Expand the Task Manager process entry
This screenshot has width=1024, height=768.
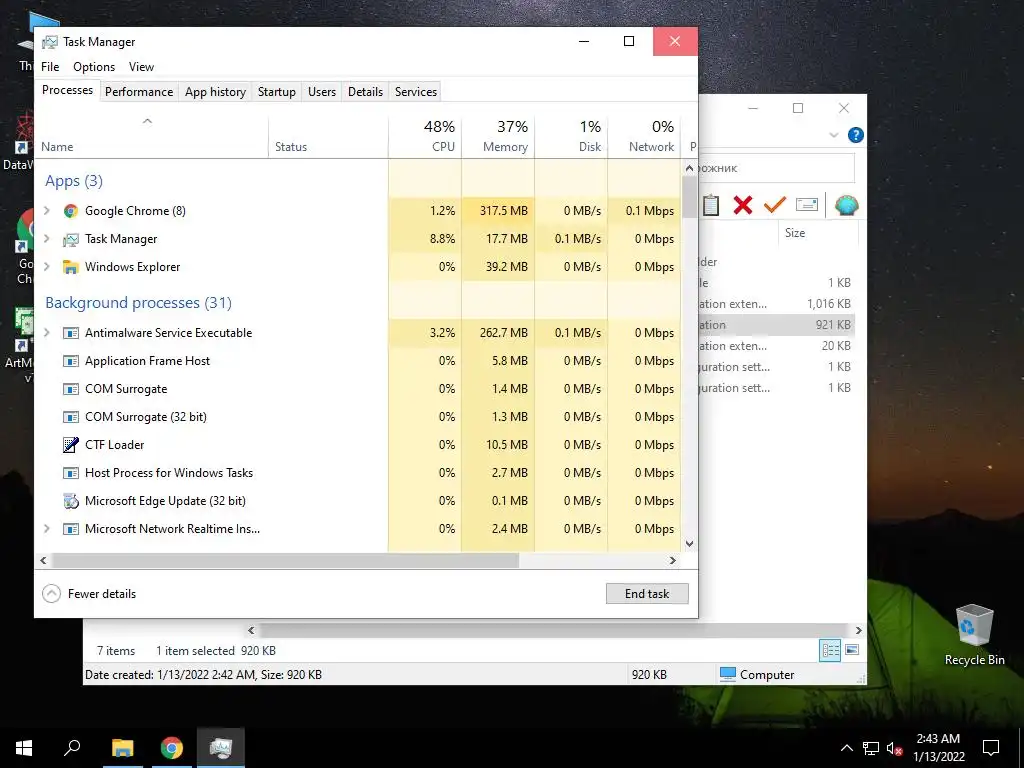click(46, 238)
